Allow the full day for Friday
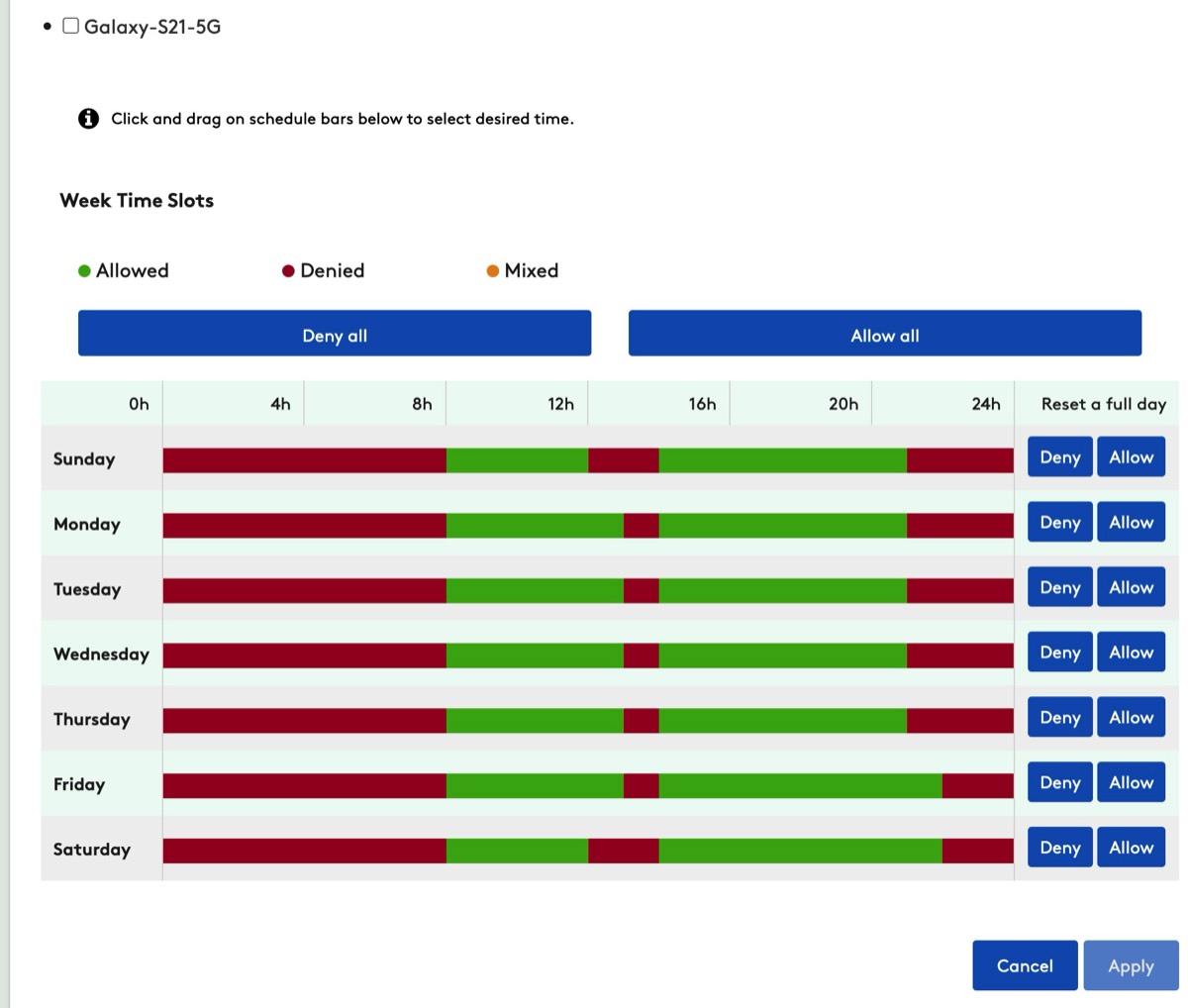The image size is (1188, 1008). [1131, 782]
